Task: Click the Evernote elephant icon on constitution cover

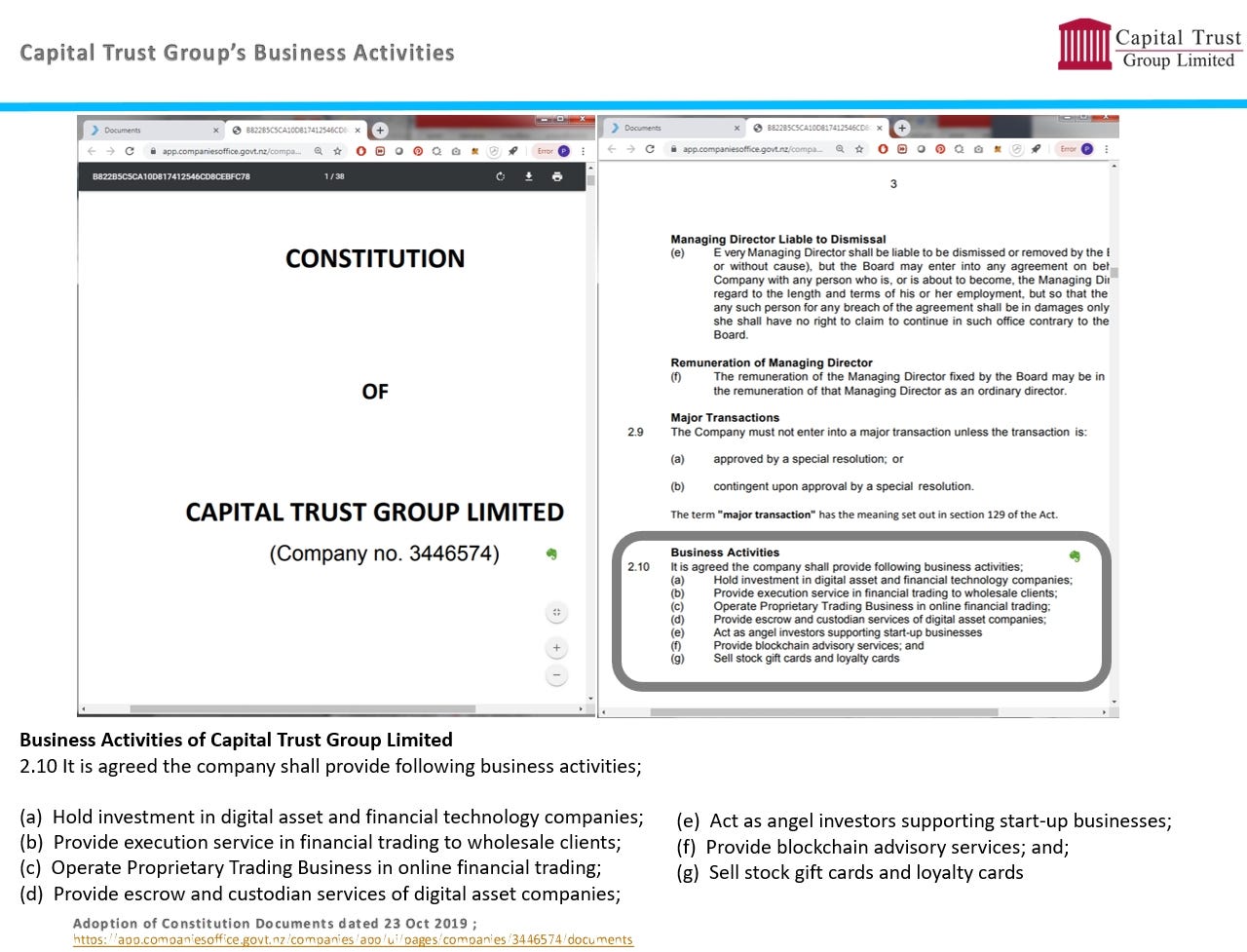Action: pyautogui.click(x=551, y=553)
